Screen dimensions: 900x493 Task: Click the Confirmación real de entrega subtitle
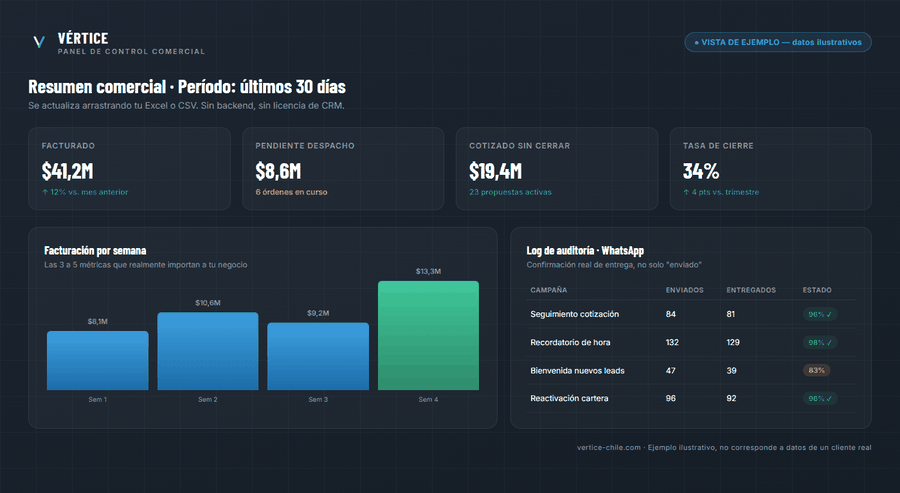(x=614, y=265)
